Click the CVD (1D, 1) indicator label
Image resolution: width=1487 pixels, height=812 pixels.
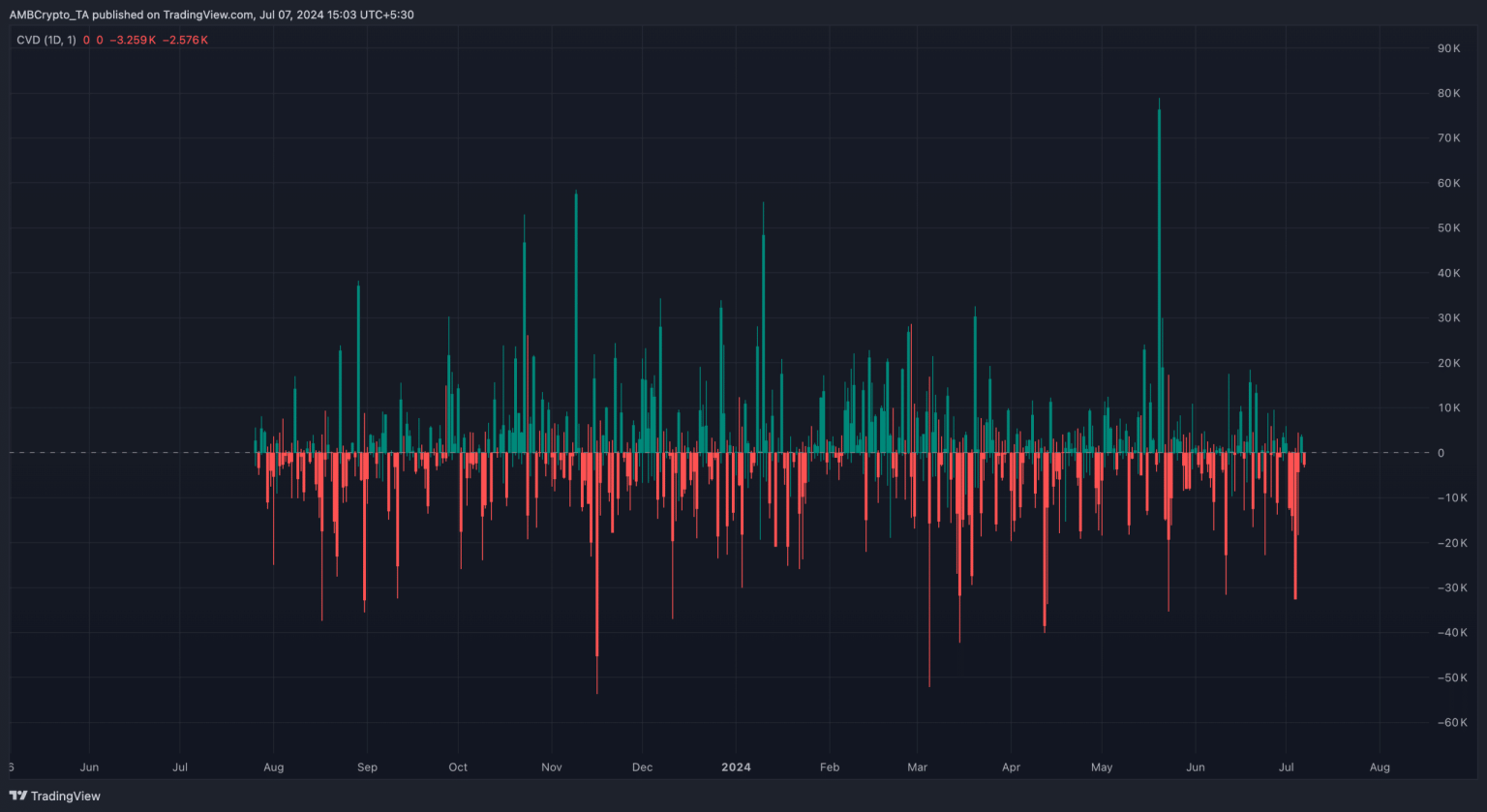[x=46, y=40]
